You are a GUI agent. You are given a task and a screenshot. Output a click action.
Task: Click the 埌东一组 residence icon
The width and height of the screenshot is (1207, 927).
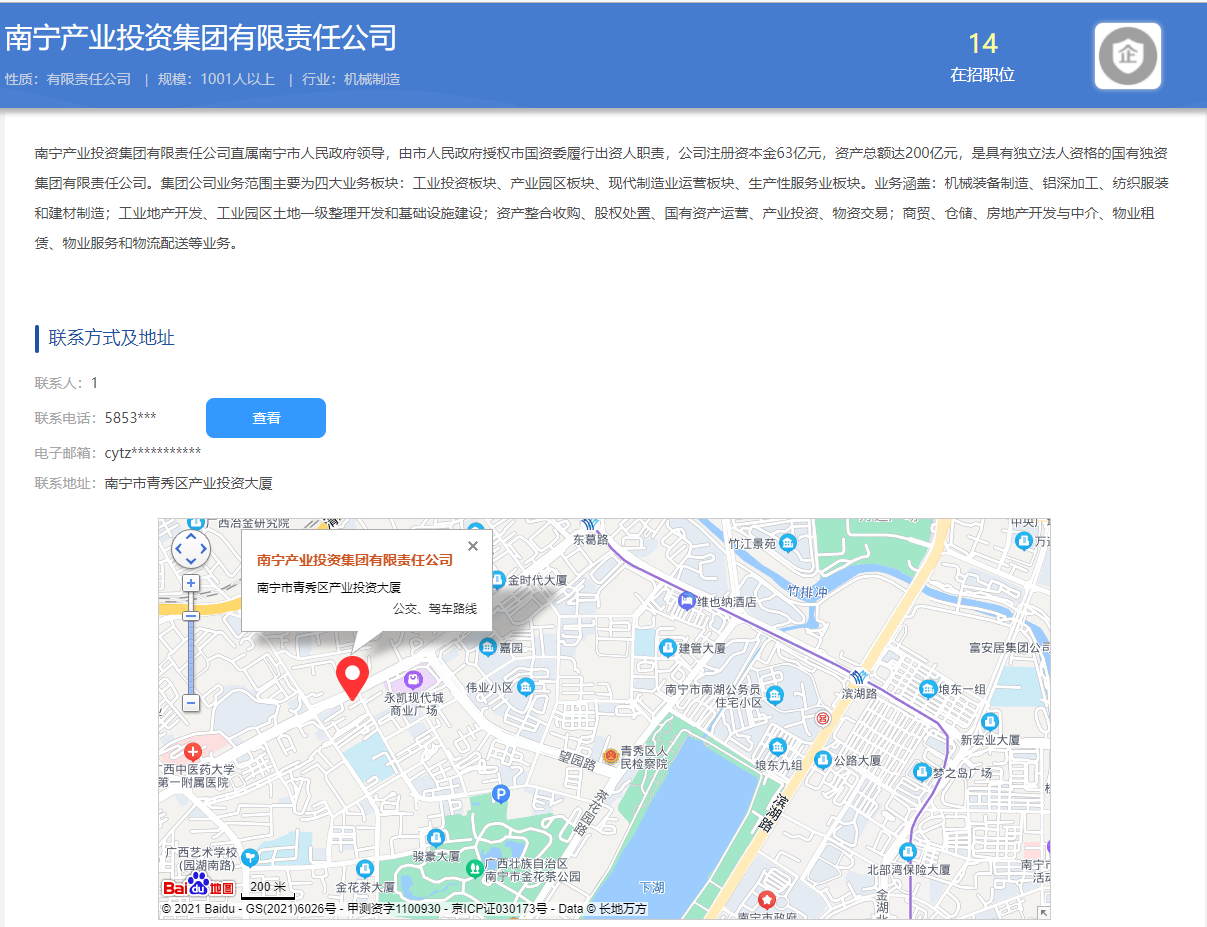(929, 689)
